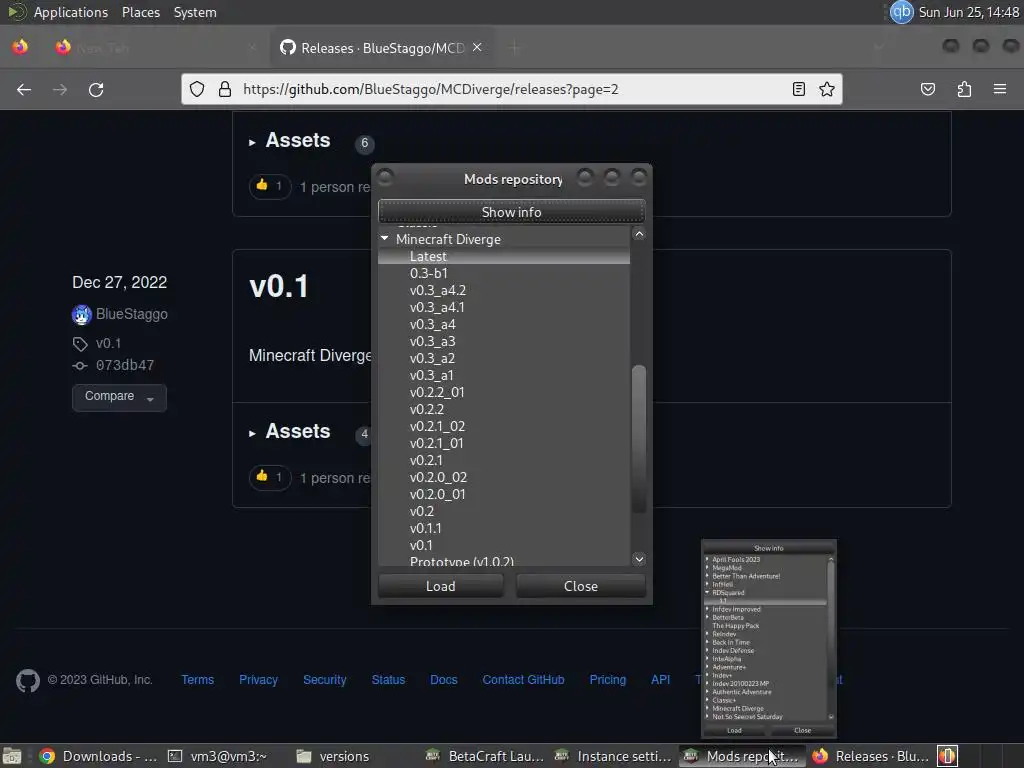Reload the GitHub releases page
Viewport: 1024px width, 768px height.
pyautogui.click(x=96, y=89)
